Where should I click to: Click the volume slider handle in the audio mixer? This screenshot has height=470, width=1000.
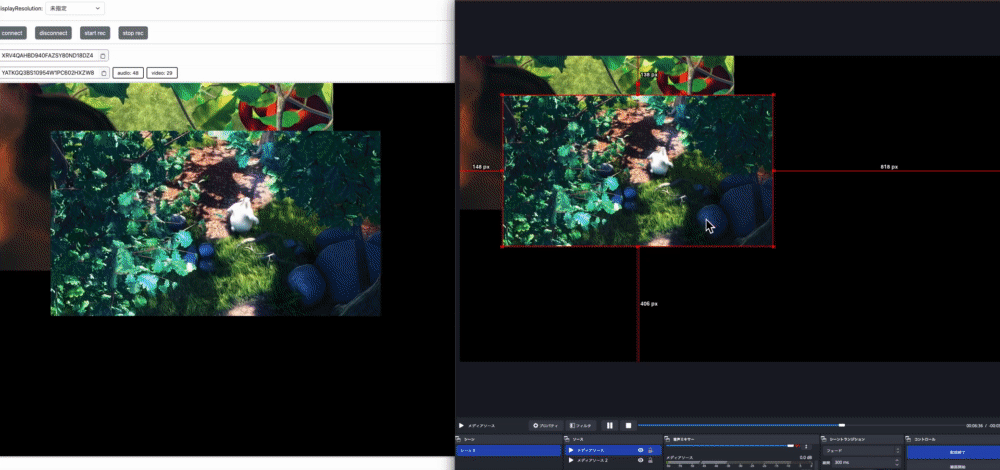791,445
